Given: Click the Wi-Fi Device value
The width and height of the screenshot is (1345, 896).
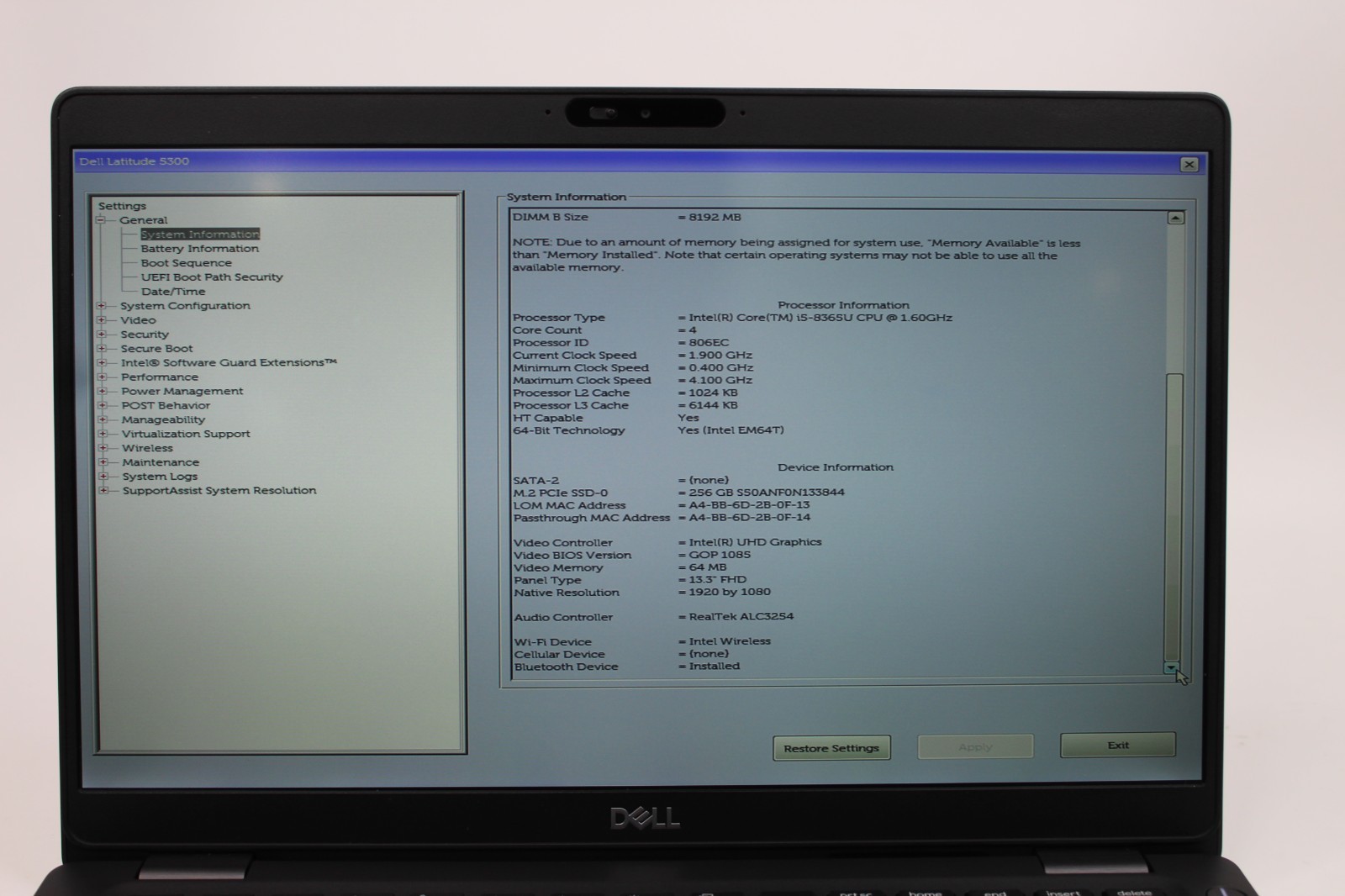Looking at the screenshot, I should click(x=730, y=641).
